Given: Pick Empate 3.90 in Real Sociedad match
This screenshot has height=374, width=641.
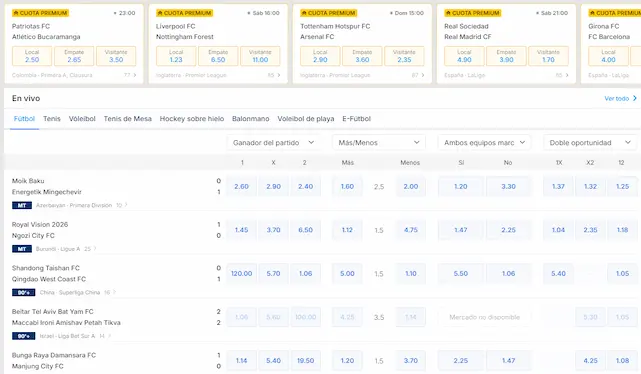Looking at the screenshot, I should click(x=506, y=56).
